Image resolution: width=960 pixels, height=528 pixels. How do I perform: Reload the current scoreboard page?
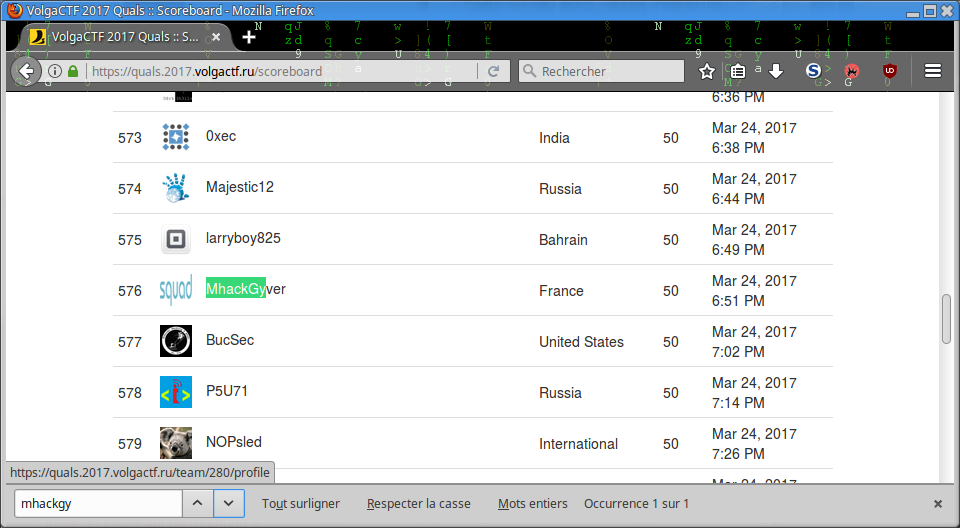(x=493, y=71)
